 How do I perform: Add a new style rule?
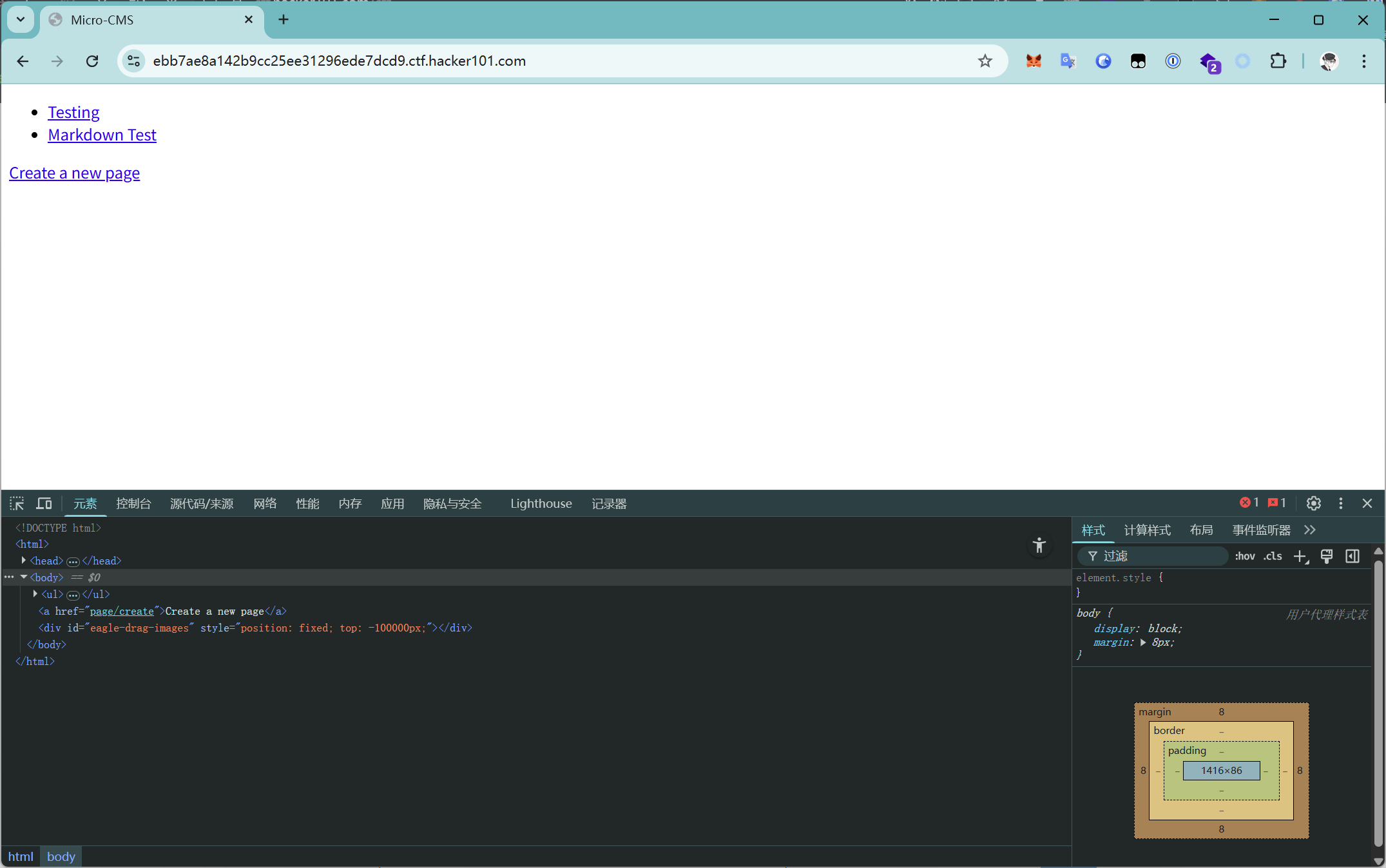[1301, 556]
